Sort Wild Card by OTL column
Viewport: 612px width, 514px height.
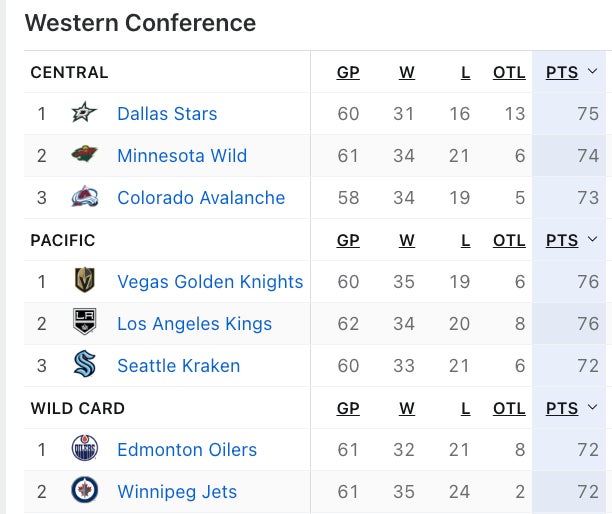click(x=509, y=408)
